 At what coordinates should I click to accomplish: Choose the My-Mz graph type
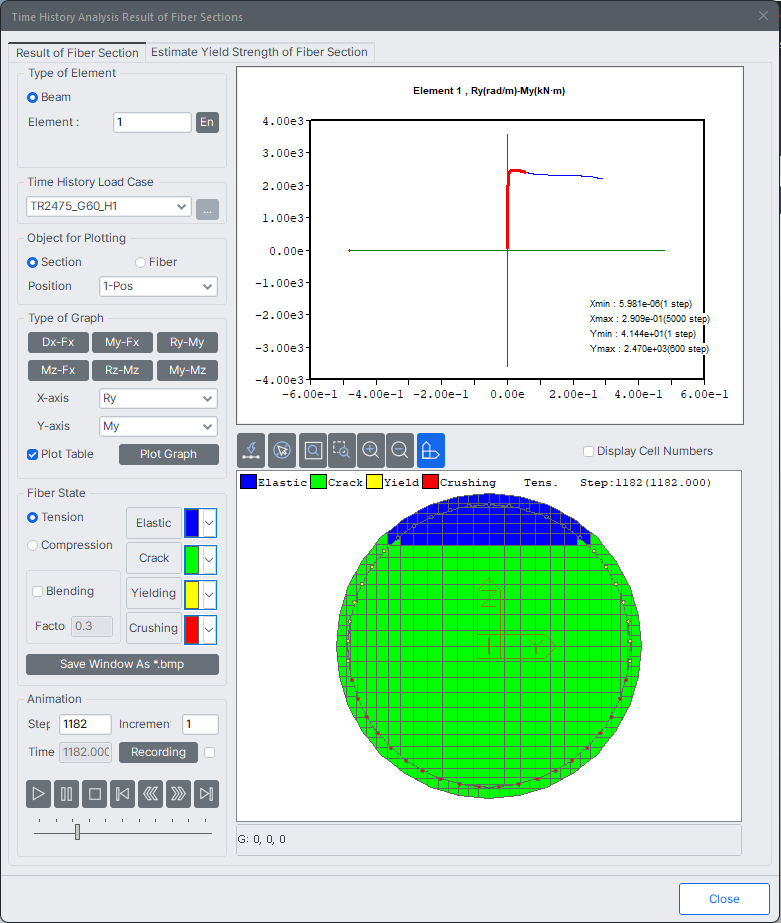(x=187, y=370)
